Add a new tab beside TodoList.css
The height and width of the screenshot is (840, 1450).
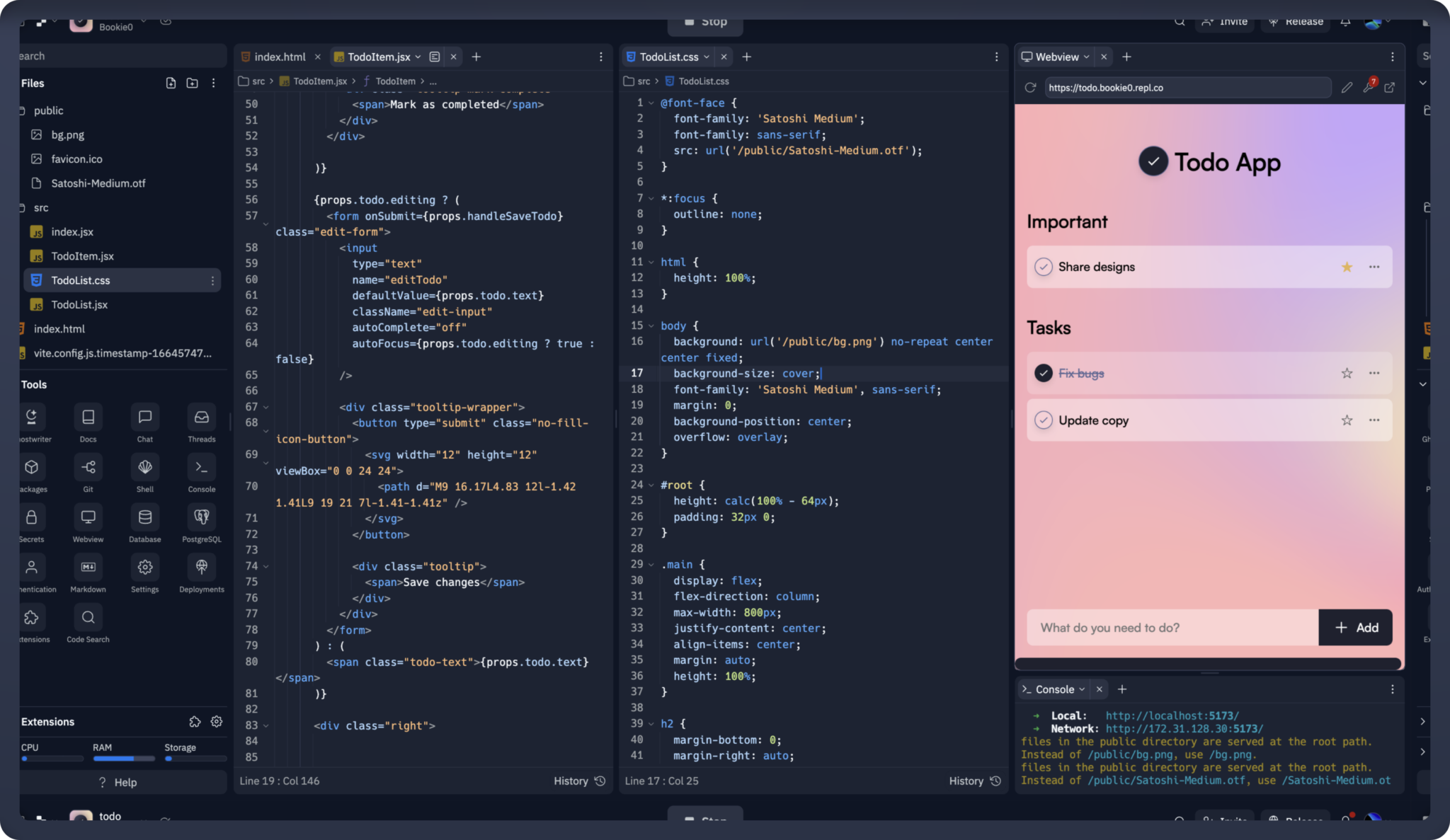(x=746, y=57)
